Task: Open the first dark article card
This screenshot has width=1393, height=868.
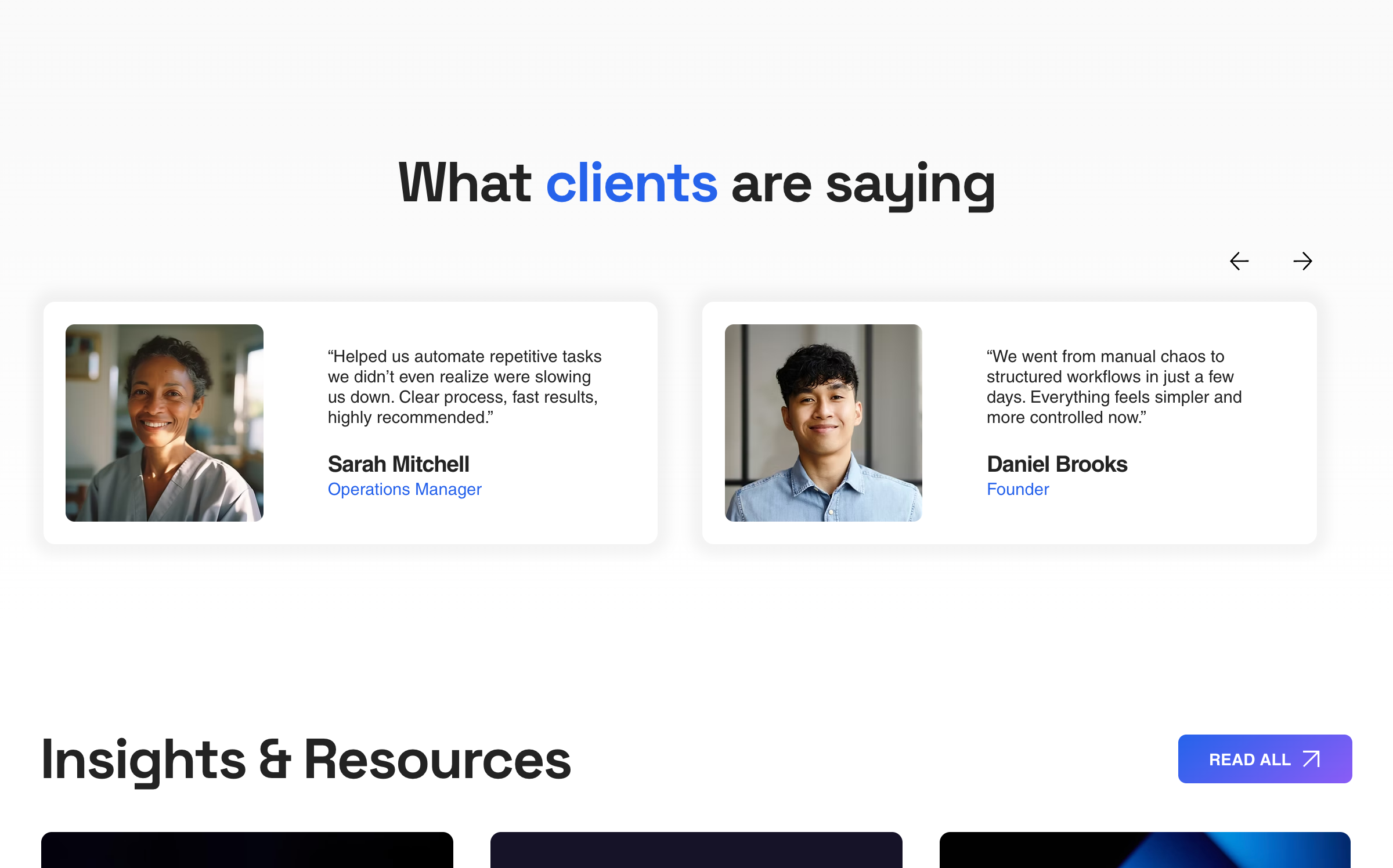Action: coord(247,850)
